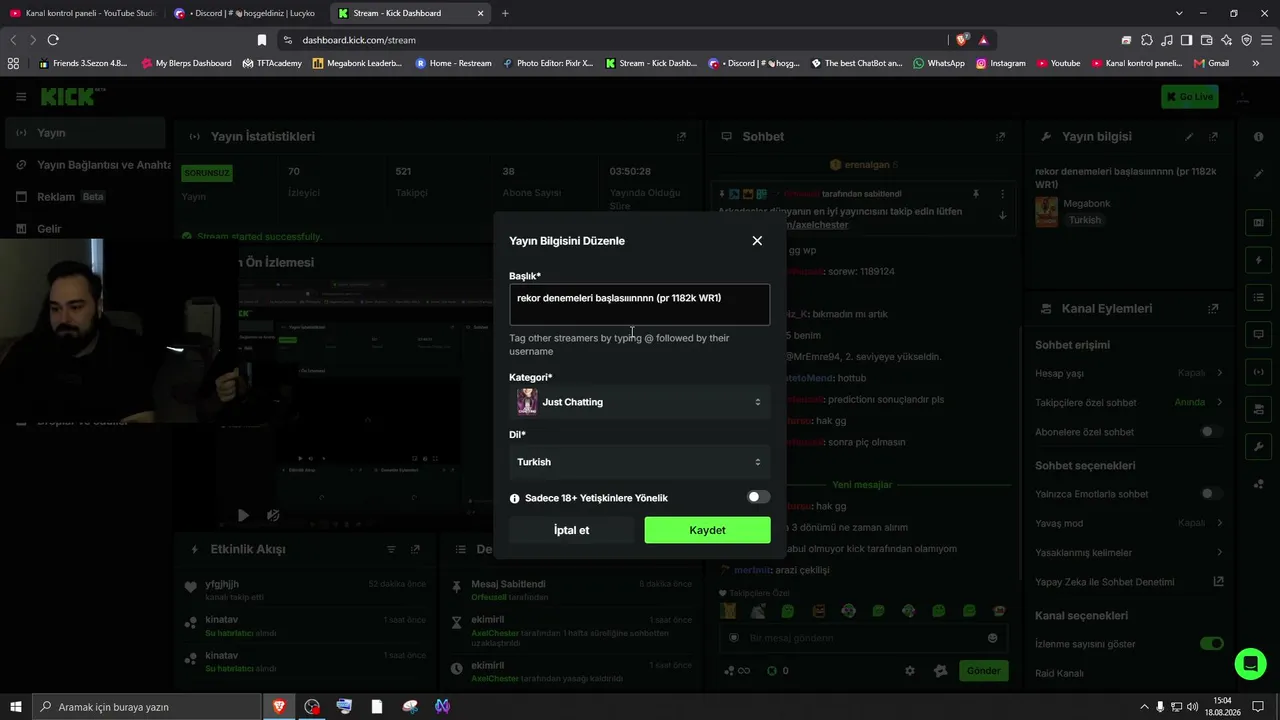Viewport: 1280px width, 720px height.
Task: Select Yayın in the left sidebar
Action: pos(83,133)
